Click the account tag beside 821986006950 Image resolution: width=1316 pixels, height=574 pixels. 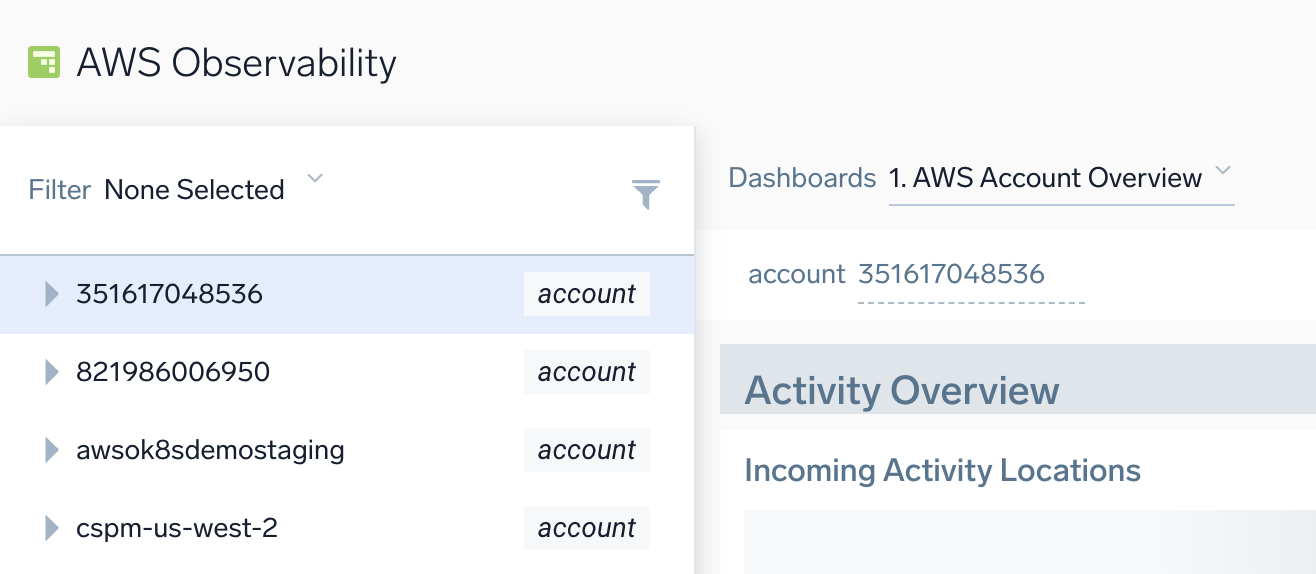coord(587,372)
